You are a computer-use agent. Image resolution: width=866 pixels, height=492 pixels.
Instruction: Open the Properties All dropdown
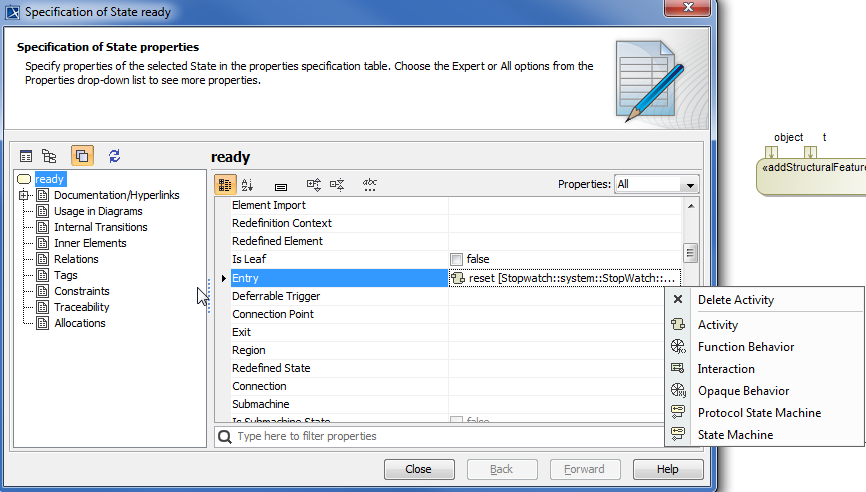tap(657, 184)
